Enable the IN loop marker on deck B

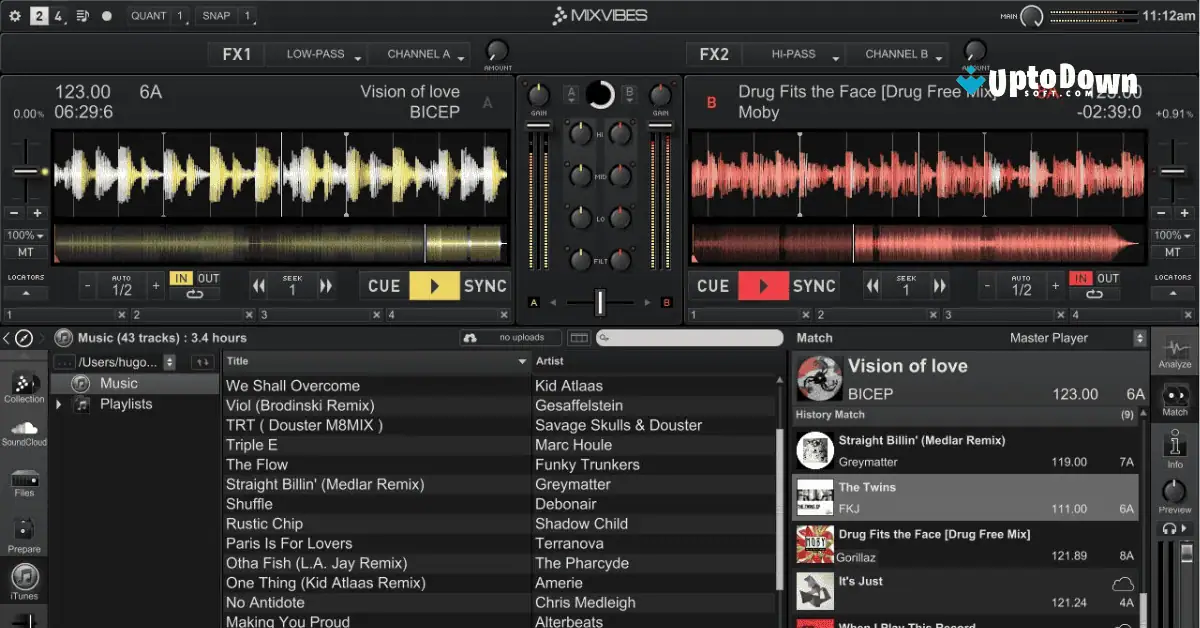1082,279
